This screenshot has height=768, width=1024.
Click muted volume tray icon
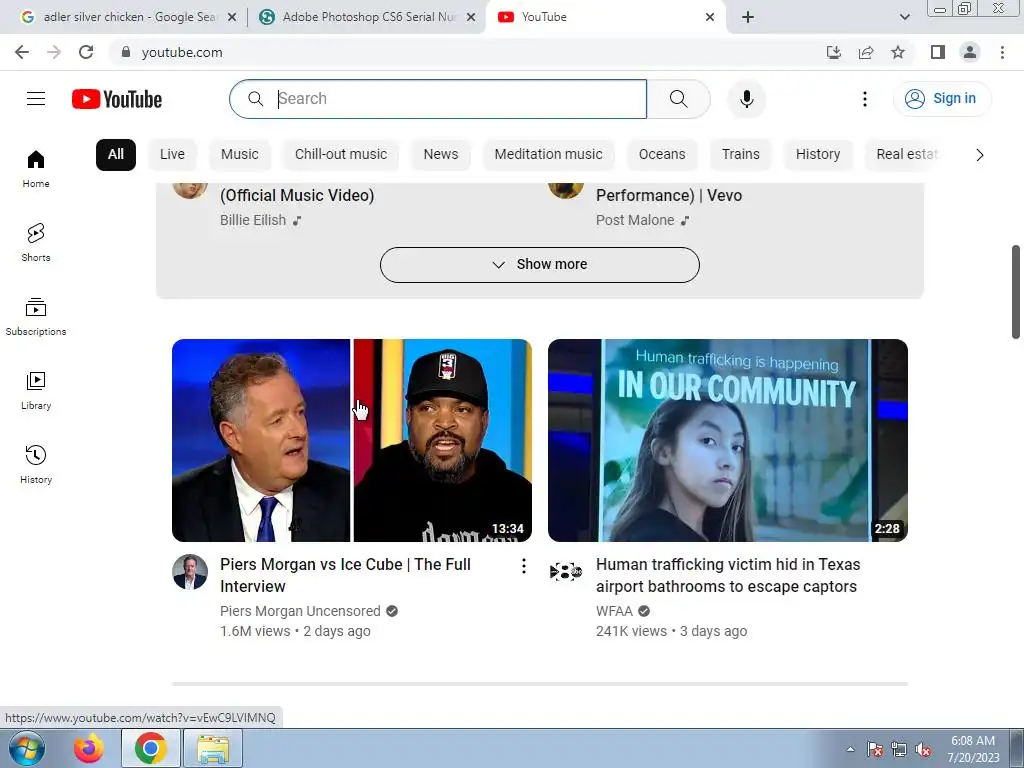point(923,750)
